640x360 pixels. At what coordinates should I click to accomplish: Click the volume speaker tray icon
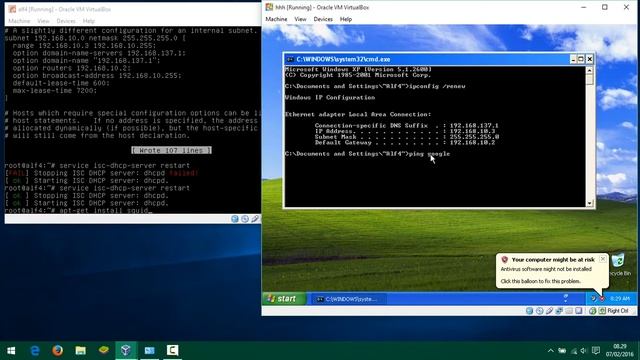click(584, 351)
